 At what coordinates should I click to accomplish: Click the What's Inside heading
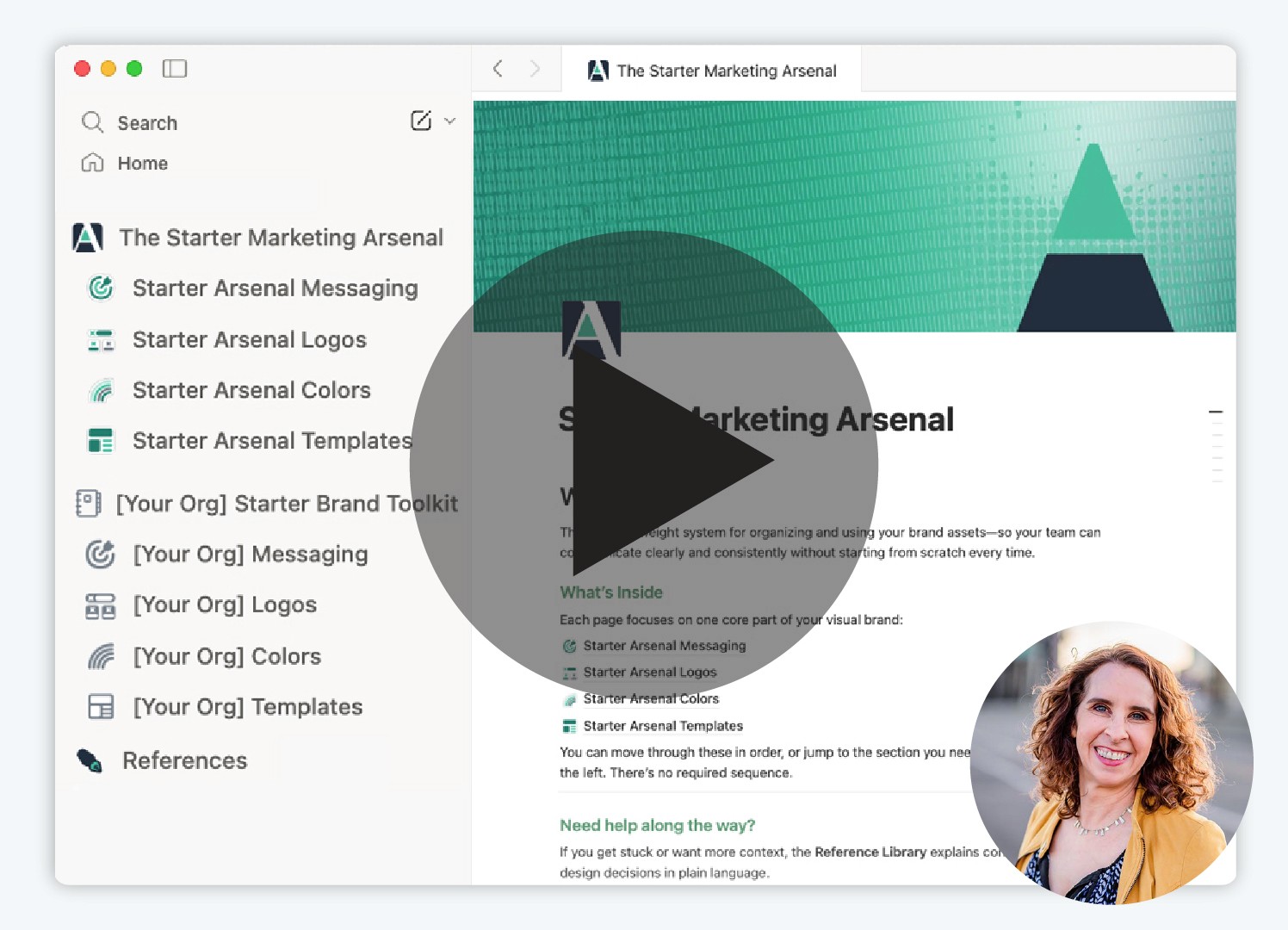click(x=611, y=592)
